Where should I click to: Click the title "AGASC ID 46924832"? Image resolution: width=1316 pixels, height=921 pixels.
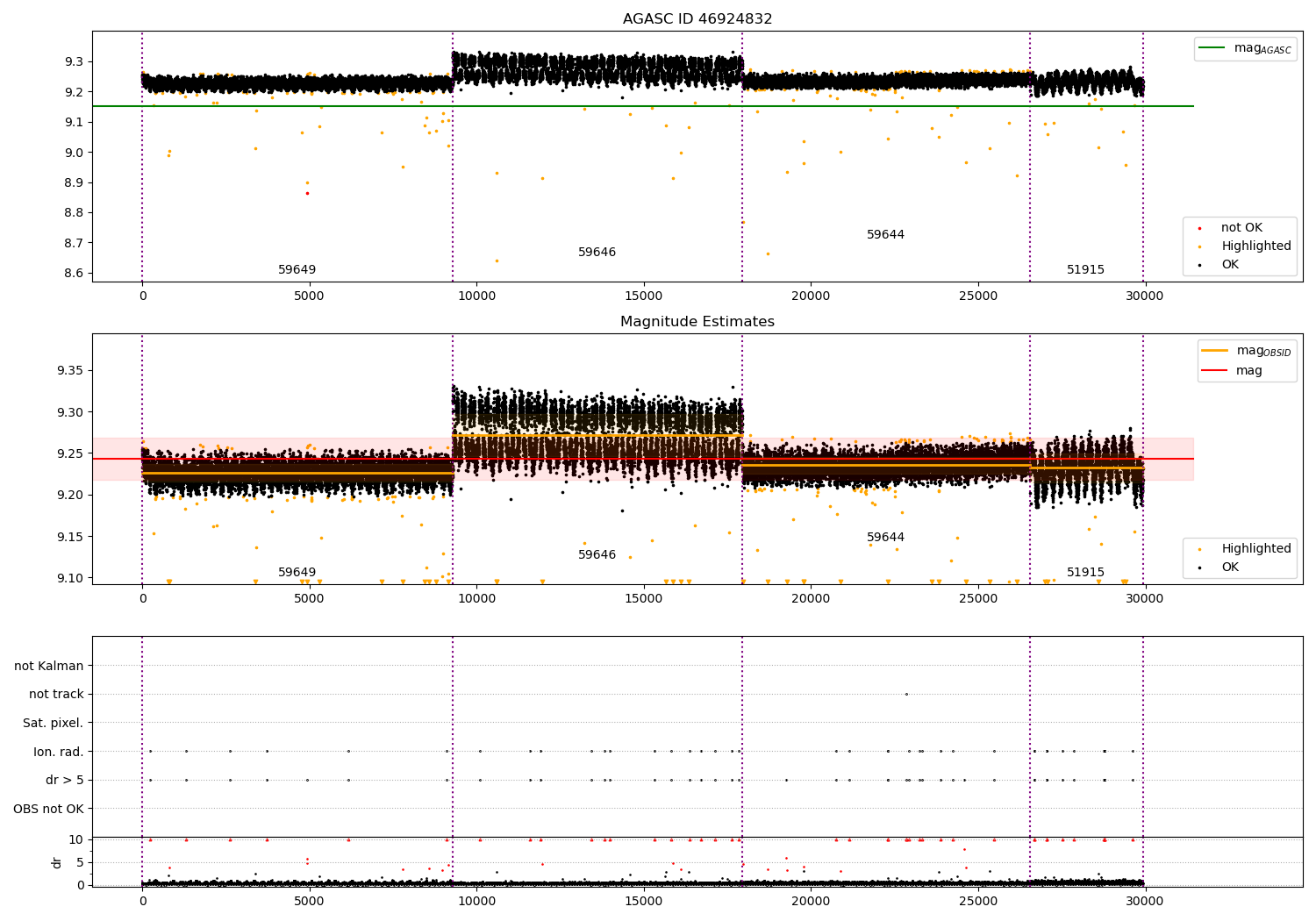pyautogui.click(x=697, y=19)
